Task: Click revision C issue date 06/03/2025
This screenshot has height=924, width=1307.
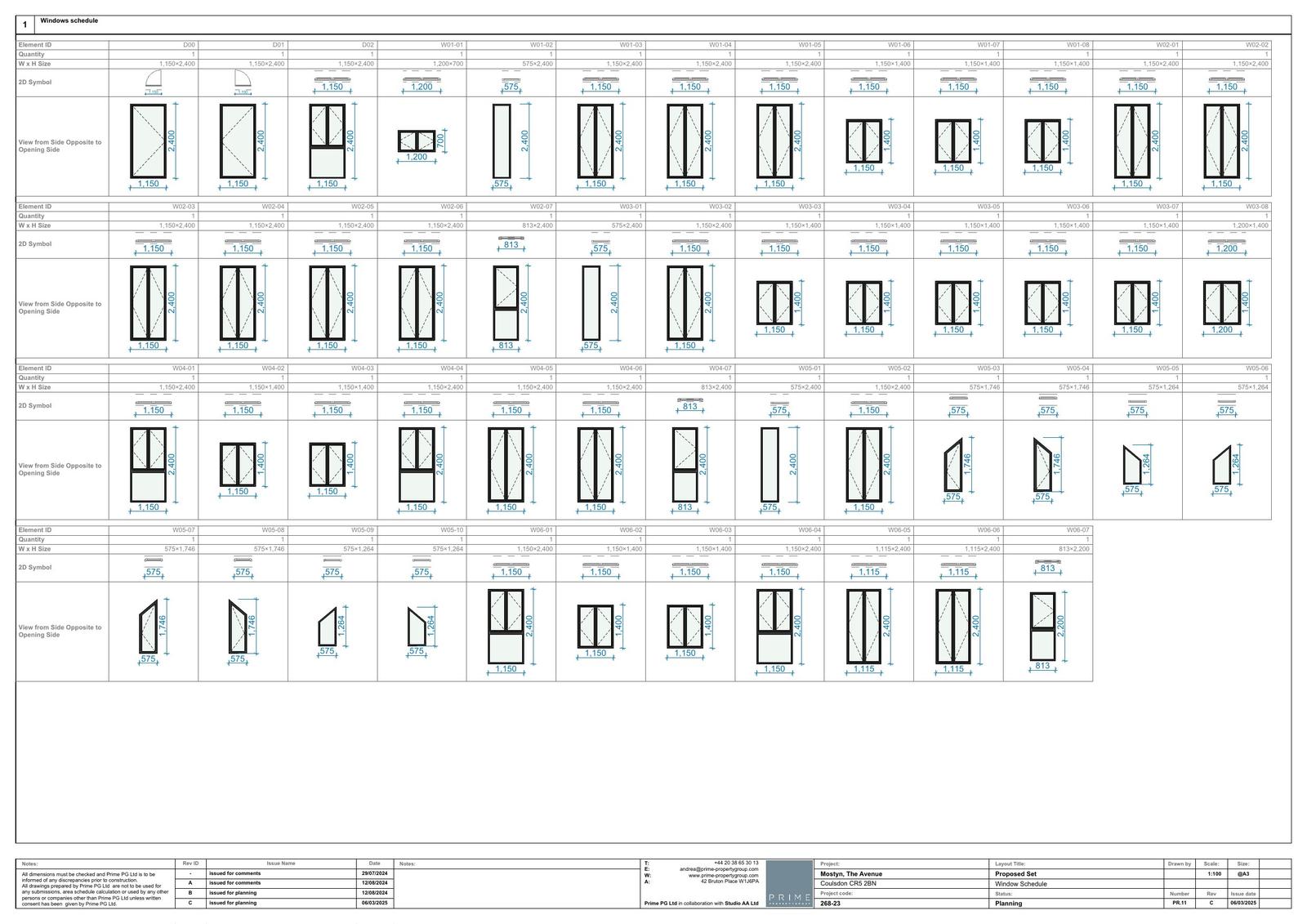Action: coord(375,903)
